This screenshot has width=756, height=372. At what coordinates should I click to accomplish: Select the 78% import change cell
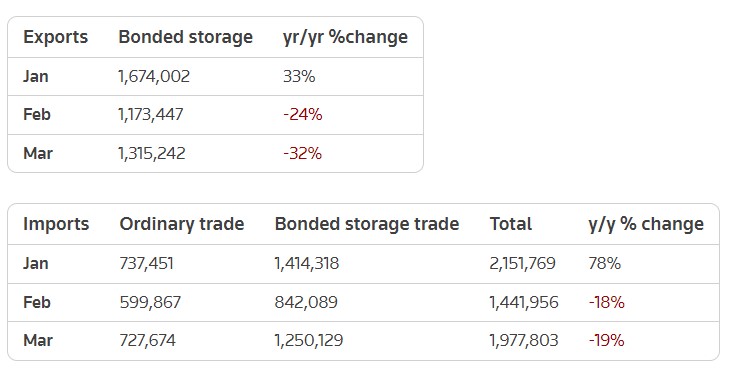[605, 263]
